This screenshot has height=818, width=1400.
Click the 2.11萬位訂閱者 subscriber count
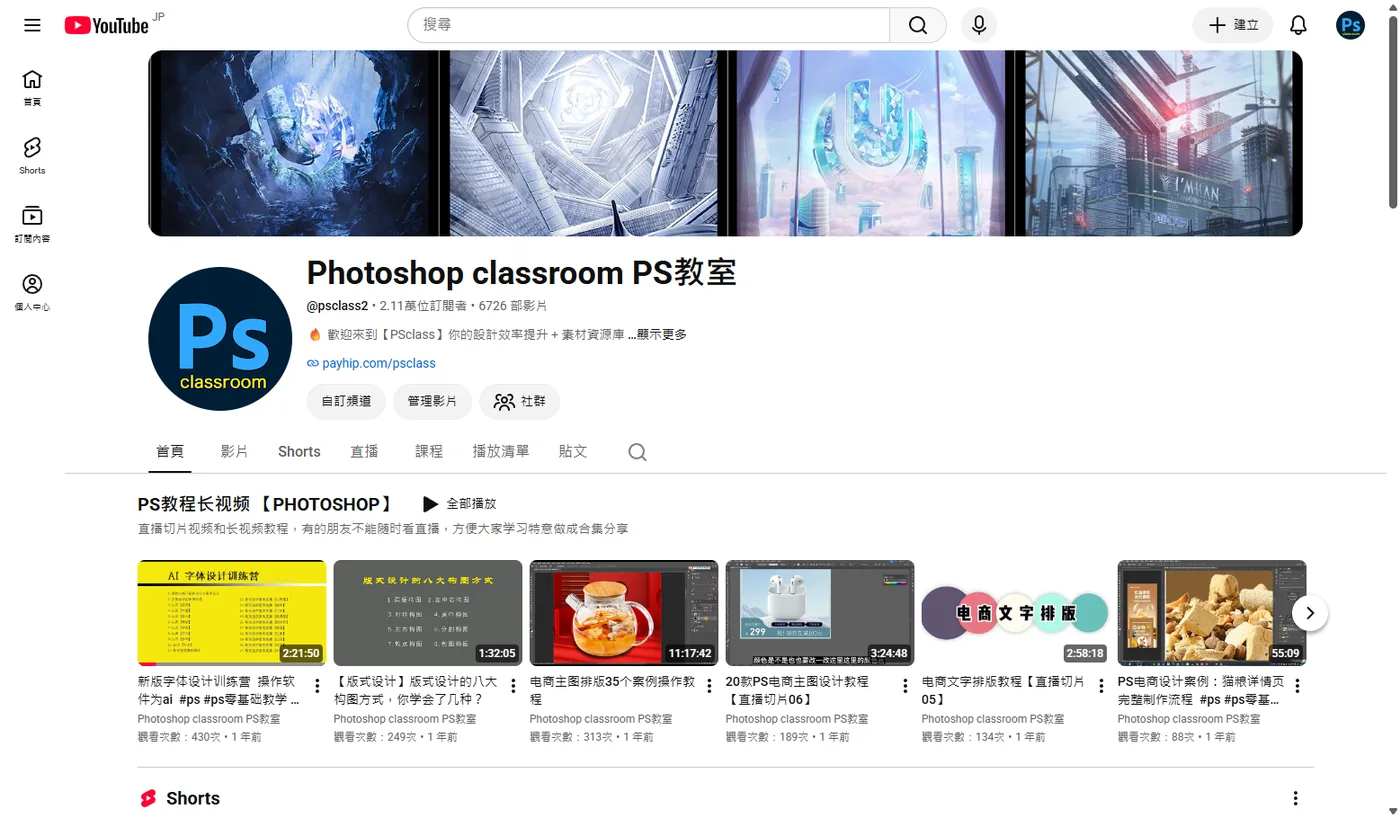425,306
